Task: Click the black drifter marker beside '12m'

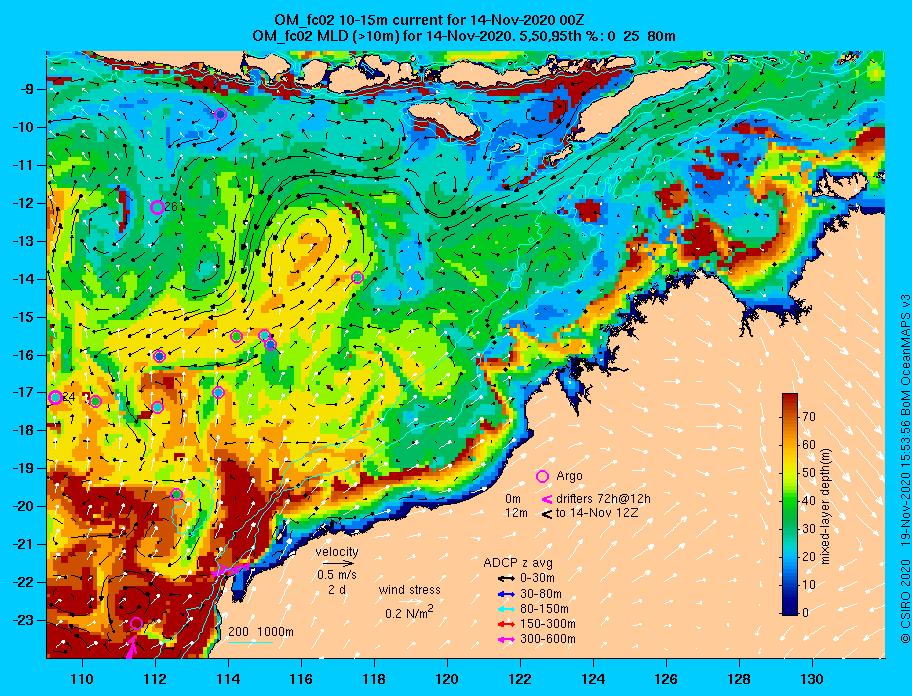Action: tap(547, 514)
